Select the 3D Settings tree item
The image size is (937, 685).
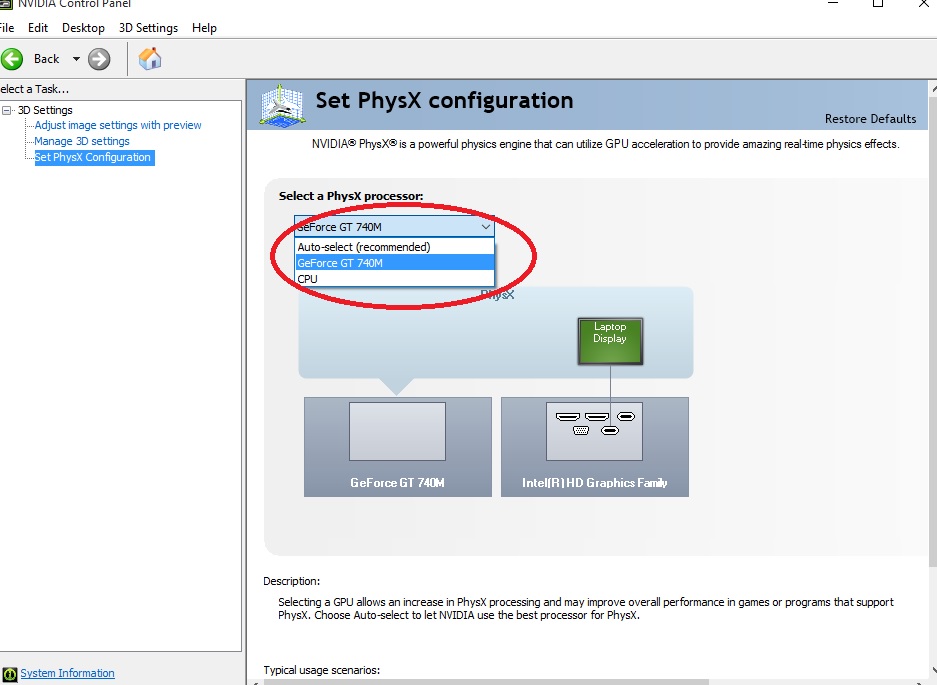pyautogui.click(x=45, y=110)
